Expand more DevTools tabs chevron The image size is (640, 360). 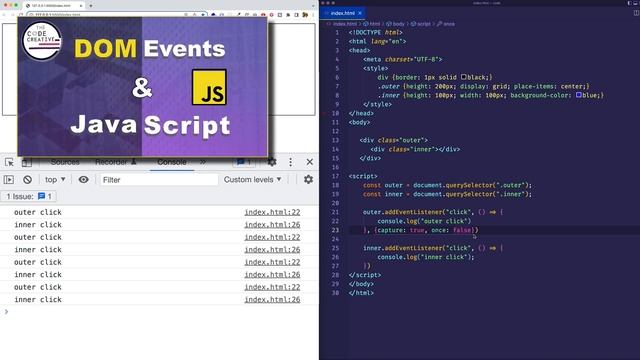point(203,162)
